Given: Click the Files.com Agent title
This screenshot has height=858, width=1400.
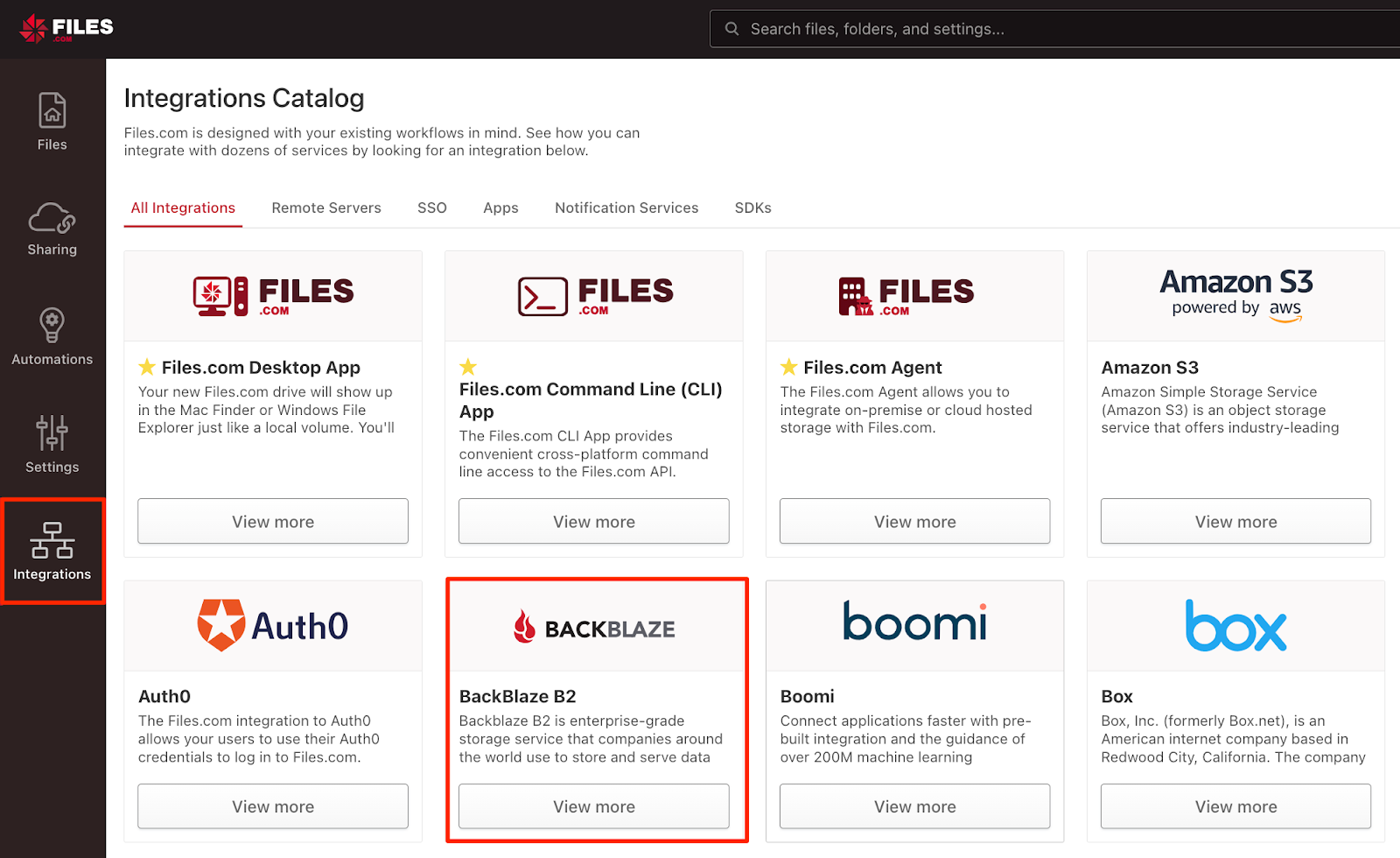Looking at the screenshot, I should pos(872,368).
